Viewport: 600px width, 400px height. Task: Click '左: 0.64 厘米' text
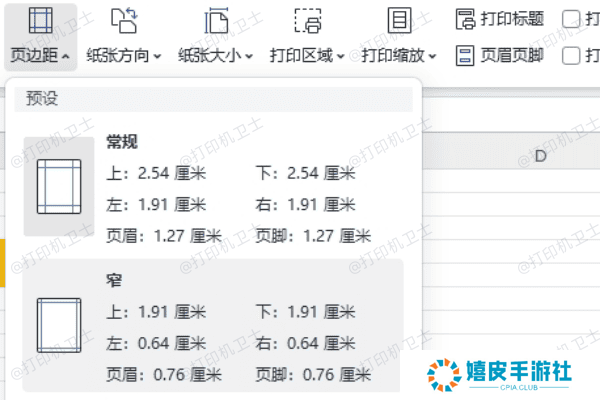[156, 343]
